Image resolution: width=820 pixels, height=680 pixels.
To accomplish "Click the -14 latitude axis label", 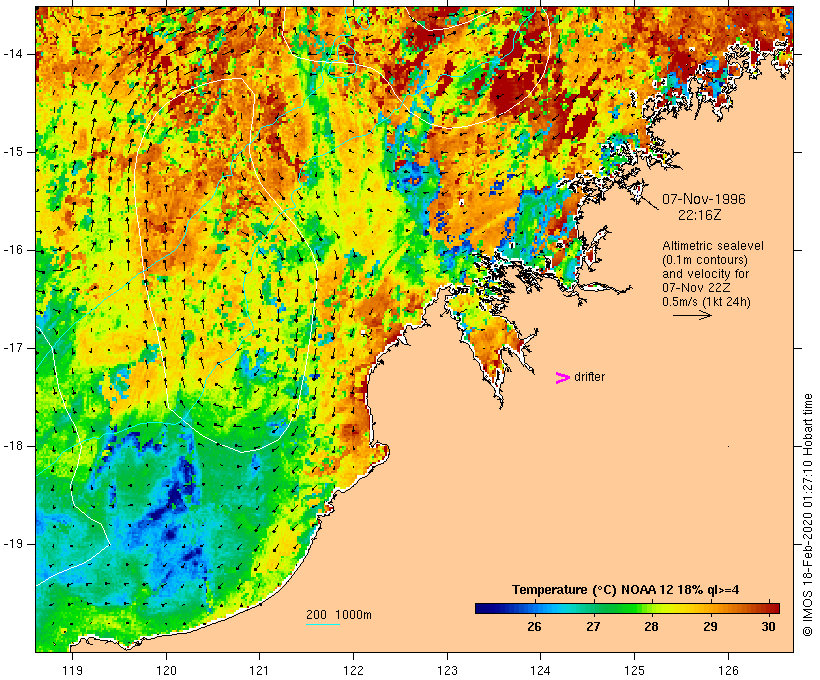I will [13, 54].
